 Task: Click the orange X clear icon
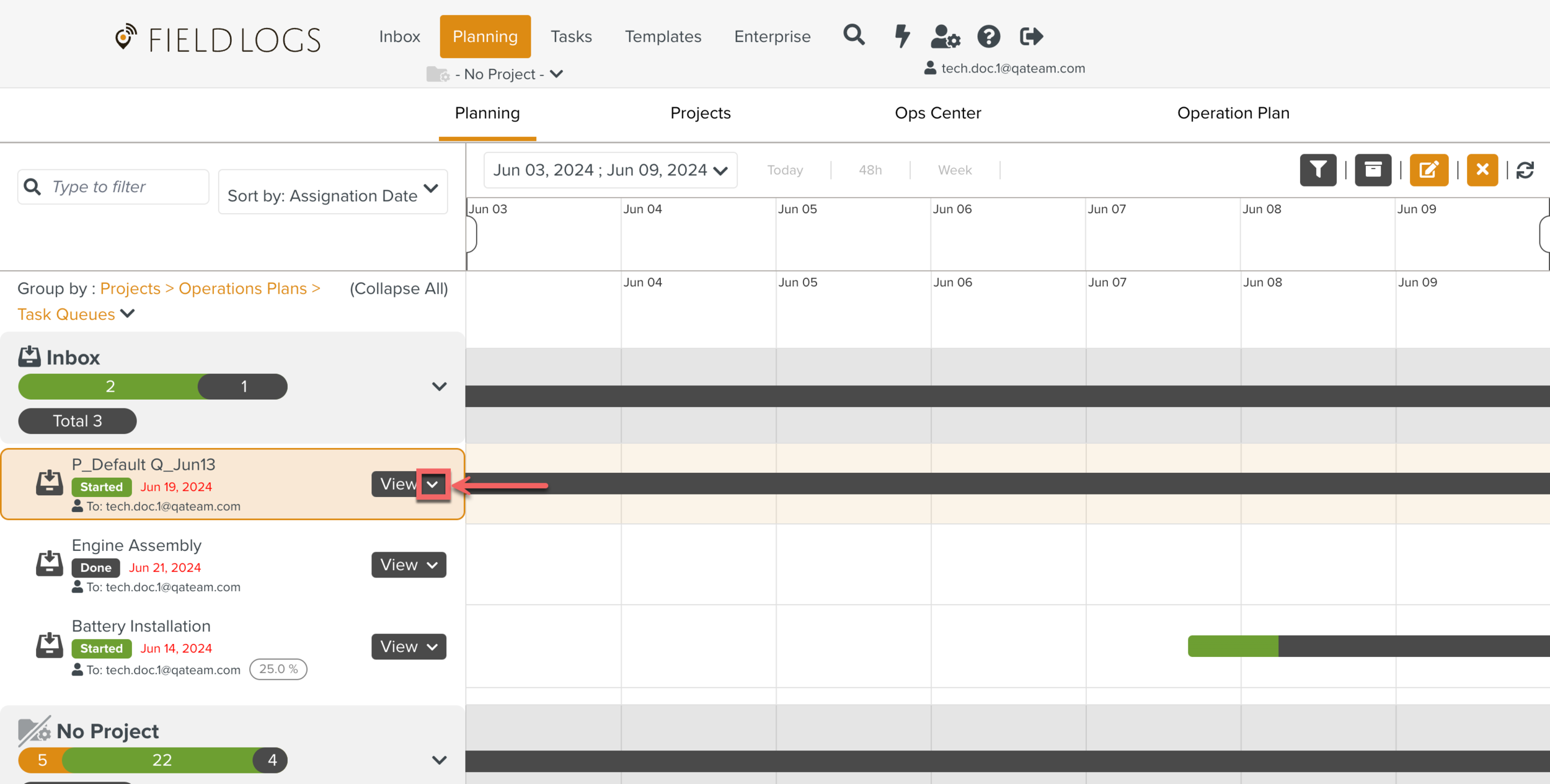click(x=1482, y=170)
